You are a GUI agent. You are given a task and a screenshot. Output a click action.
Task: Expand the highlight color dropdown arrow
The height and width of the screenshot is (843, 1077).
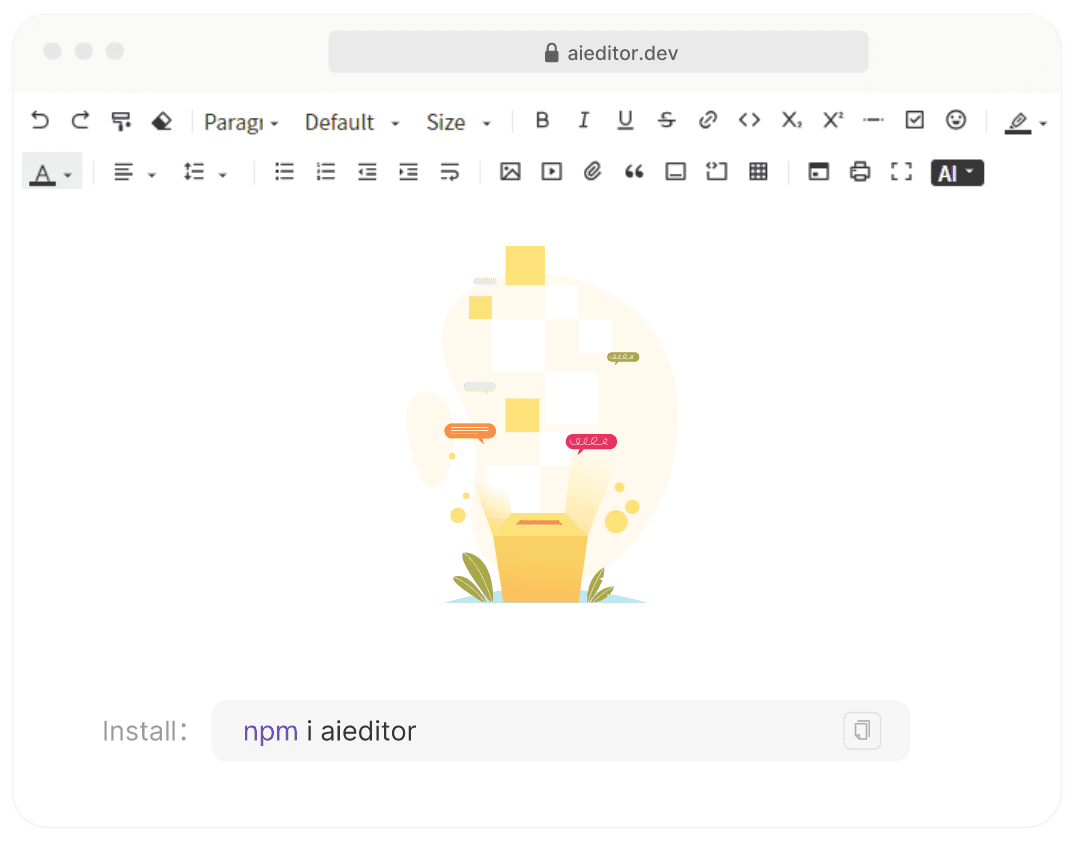1043,124
